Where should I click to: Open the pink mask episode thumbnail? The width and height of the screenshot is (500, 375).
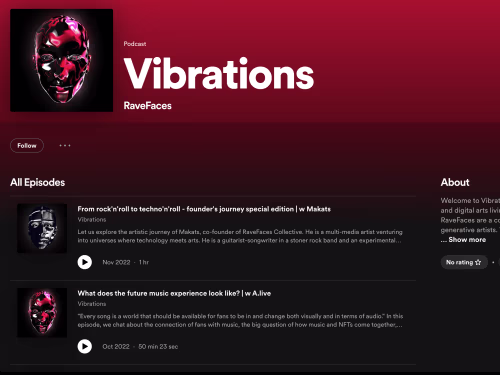[x=42, y=313]
